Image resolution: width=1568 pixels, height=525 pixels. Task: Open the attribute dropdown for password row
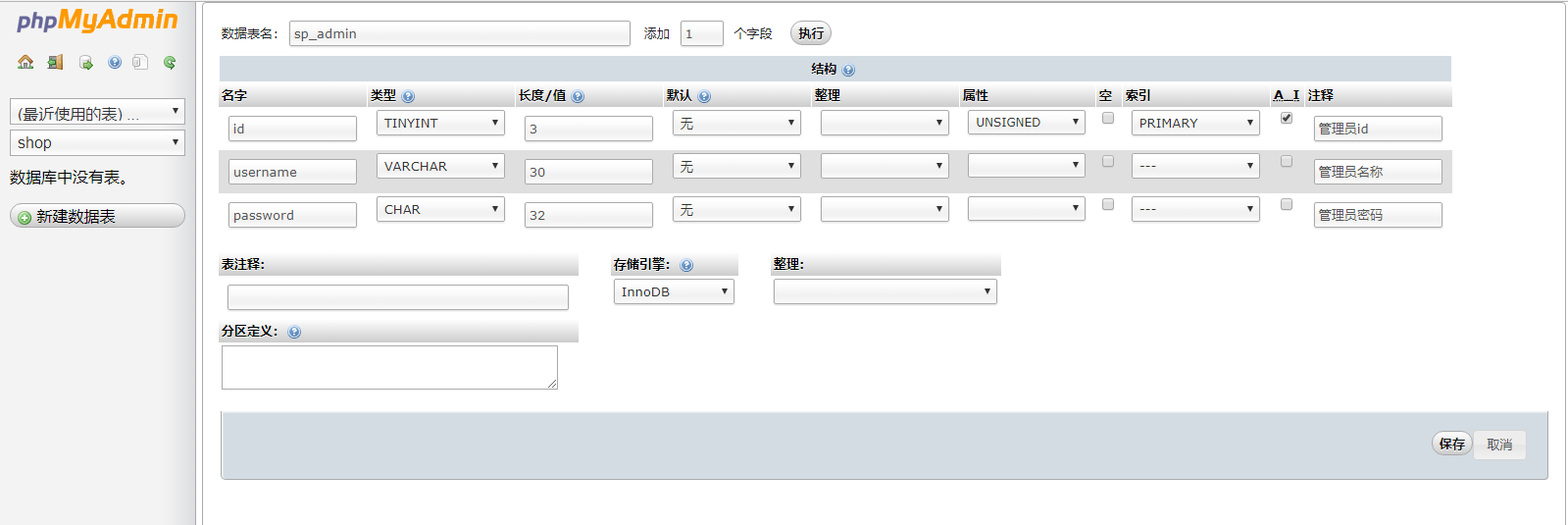1027,208
